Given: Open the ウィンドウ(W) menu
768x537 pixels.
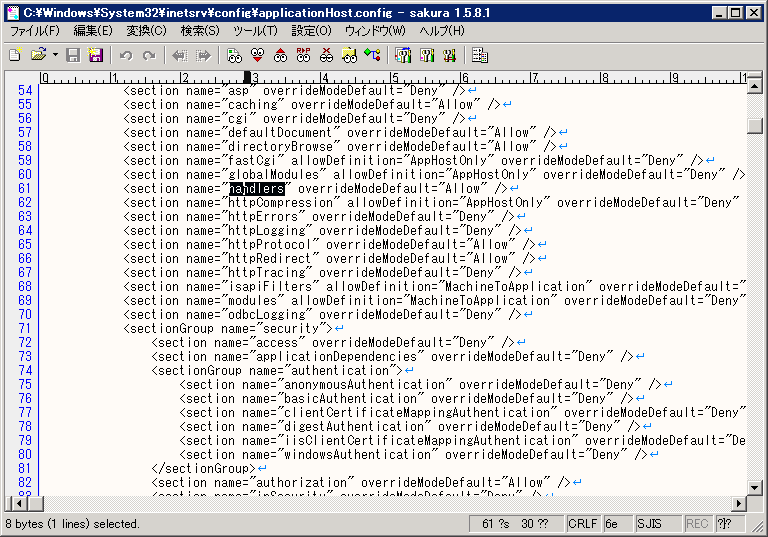Looking at the screenshot, I should point(375,31).
